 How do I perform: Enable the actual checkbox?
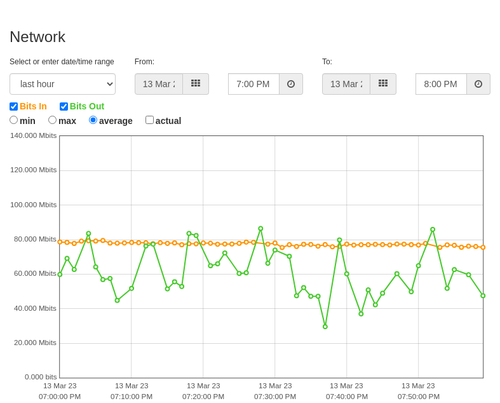pyautogui.click(x=149, y=120)
